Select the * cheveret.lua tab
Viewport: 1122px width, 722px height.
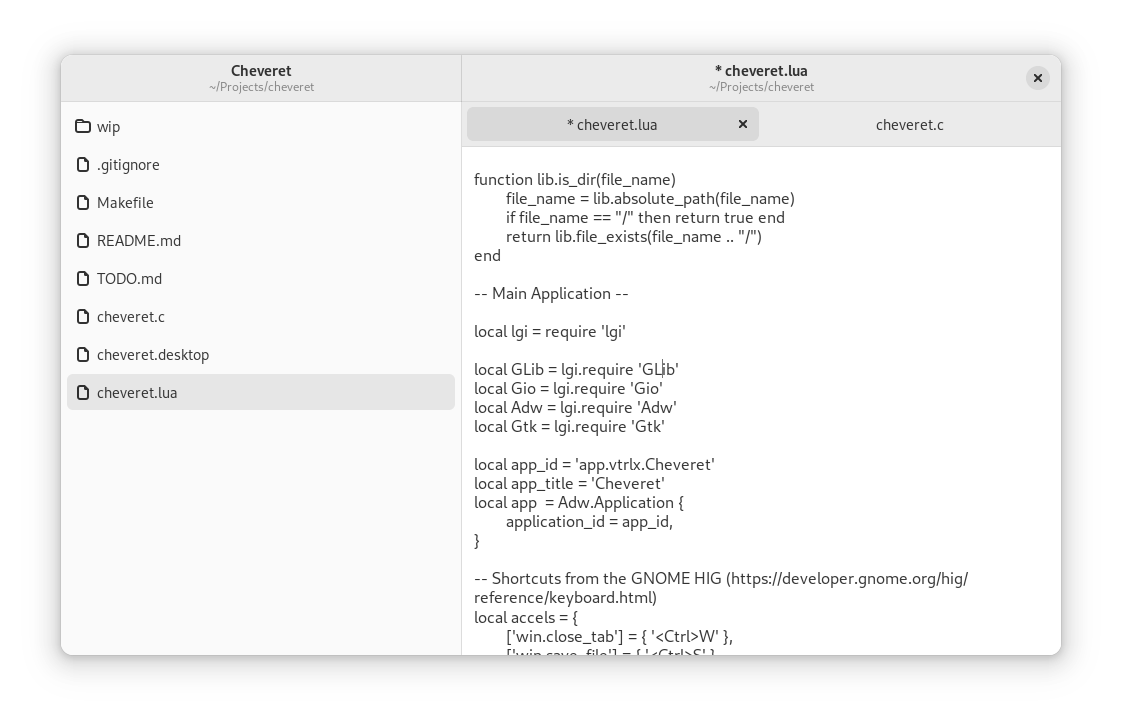pyautogui.click(x=613, y=125)
